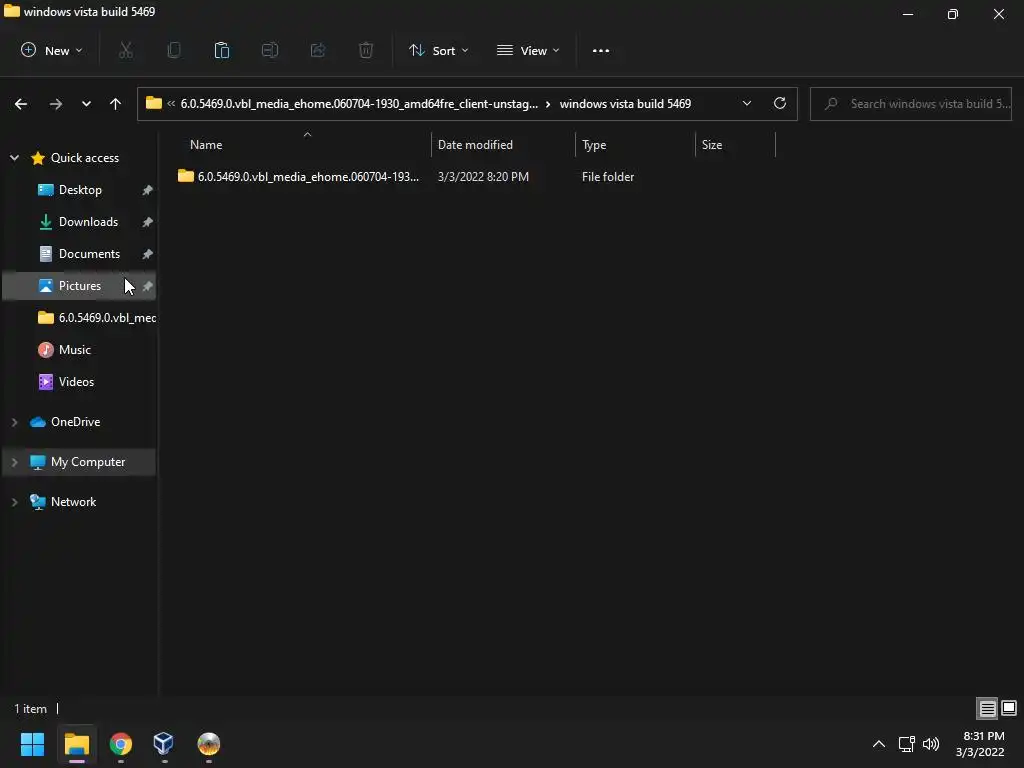Viewport: 1024px width, 768px height.
Task: Click the windows vista build 5469 breadcrumb
Action: tap(625, 104)
